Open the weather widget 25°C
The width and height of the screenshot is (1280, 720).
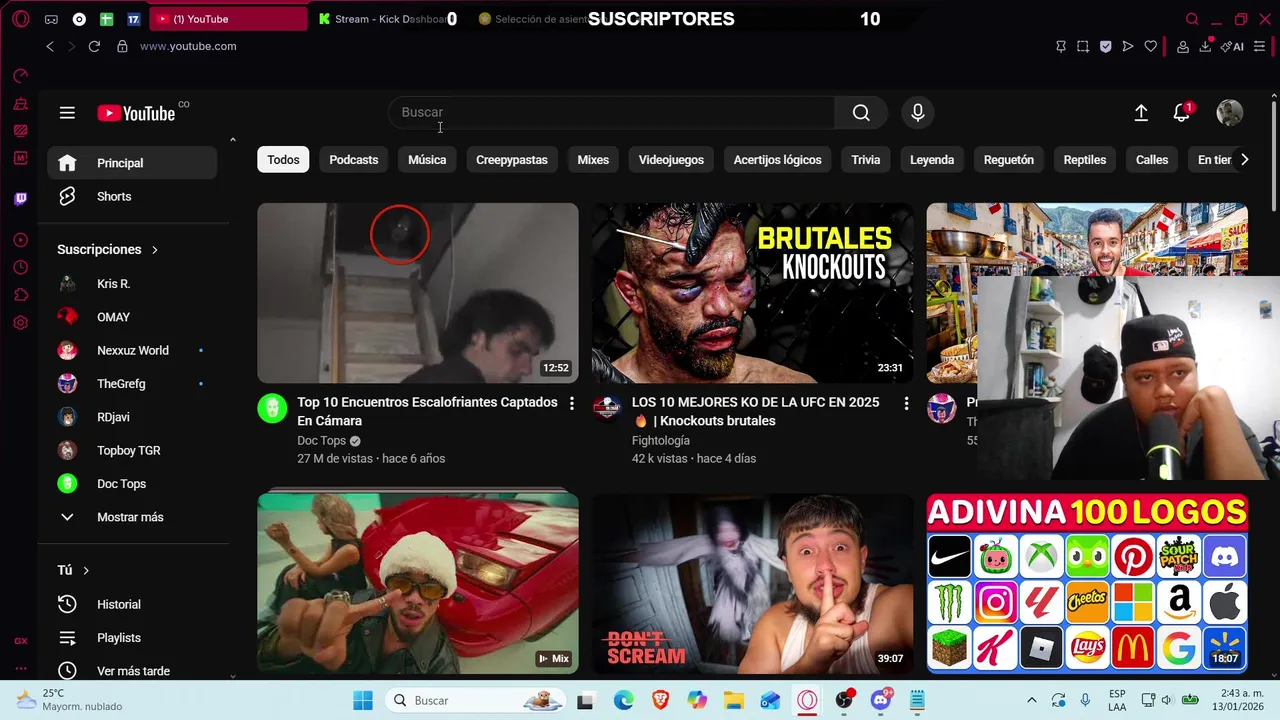(70, 700)
